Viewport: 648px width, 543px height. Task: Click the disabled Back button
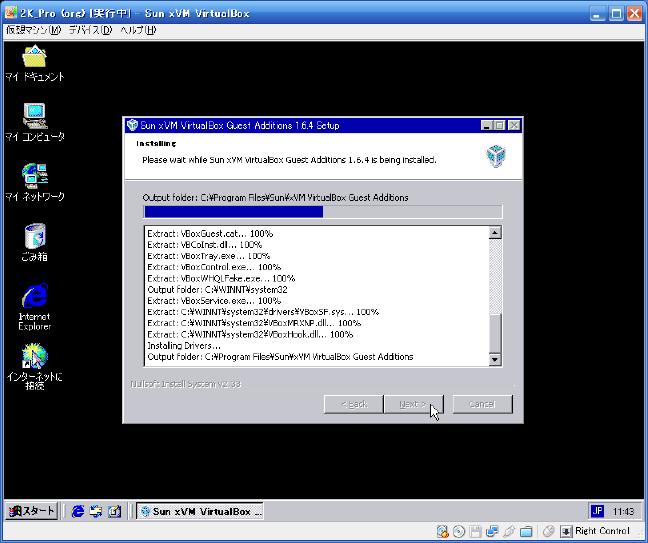click(353, 404)
